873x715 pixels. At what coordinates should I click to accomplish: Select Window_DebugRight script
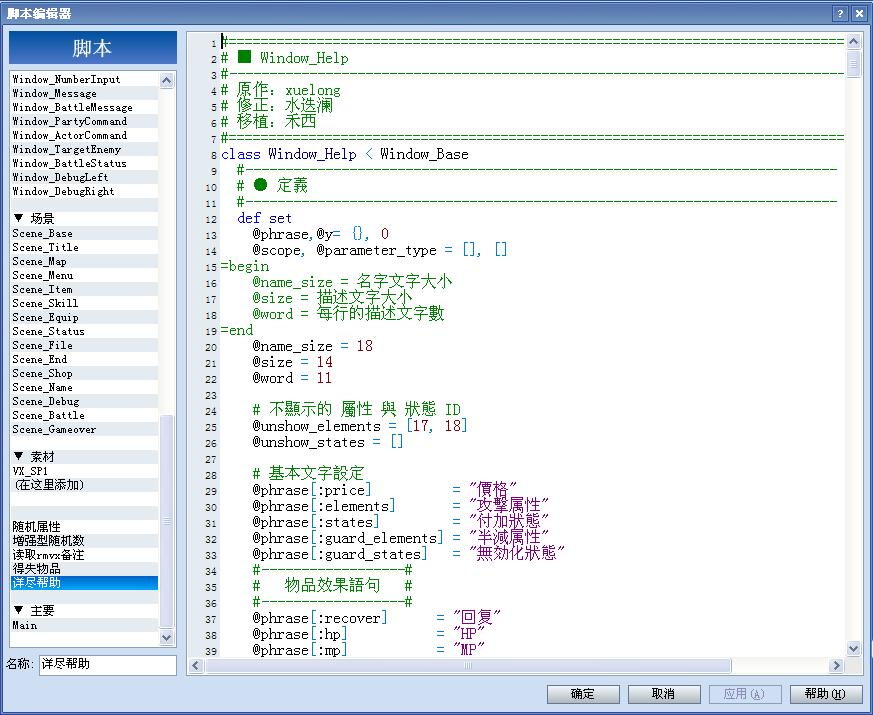pos(84,191)
